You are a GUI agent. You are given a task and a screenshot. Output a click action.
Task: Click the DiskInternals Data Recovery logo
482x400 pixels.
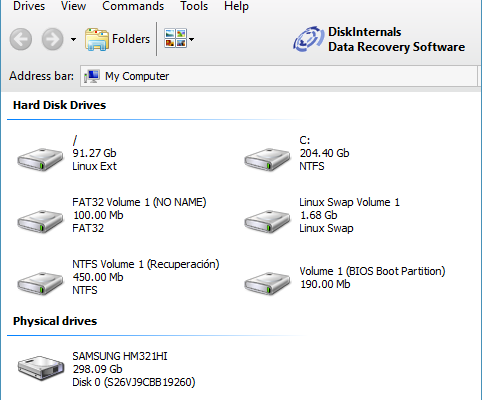pos(379,39)
